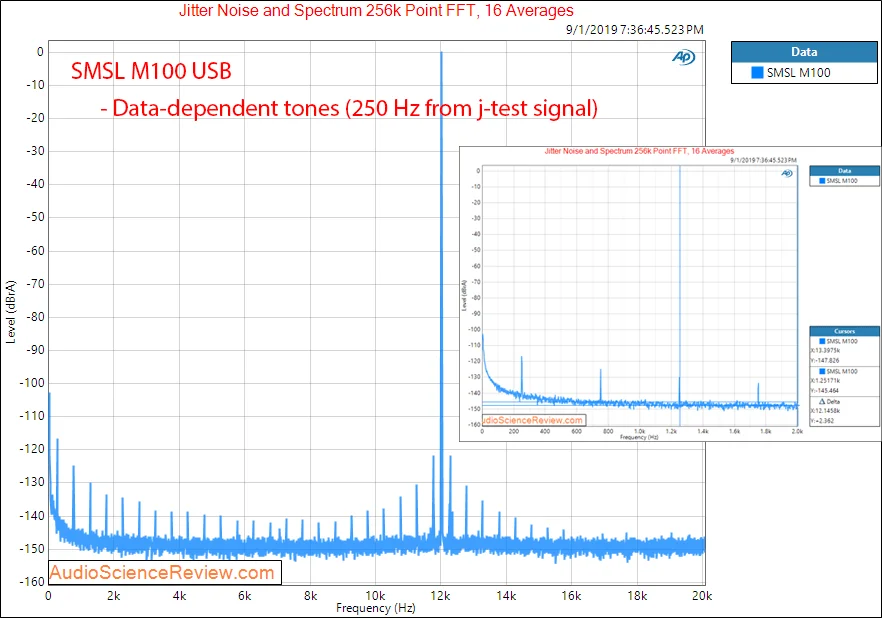The width and height of the screenshot is (882, 618).
Task: Click the SMSL M100 label in inset Data legend
Action: click(x=842, y=181)
